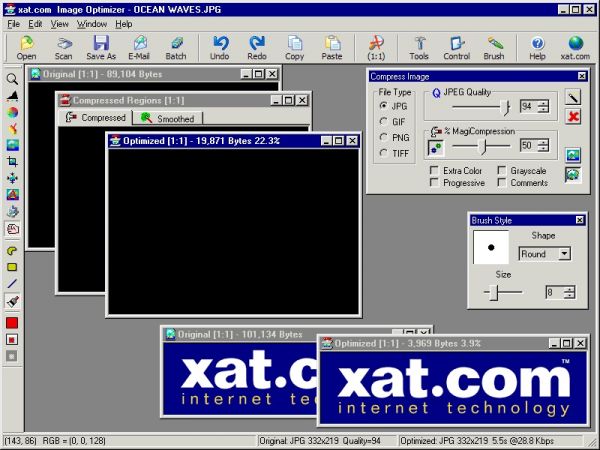This screenshot has width=600, height=450.
Task: Select the paintbrush tool in sidebar
Action: [x=12, y=301]
